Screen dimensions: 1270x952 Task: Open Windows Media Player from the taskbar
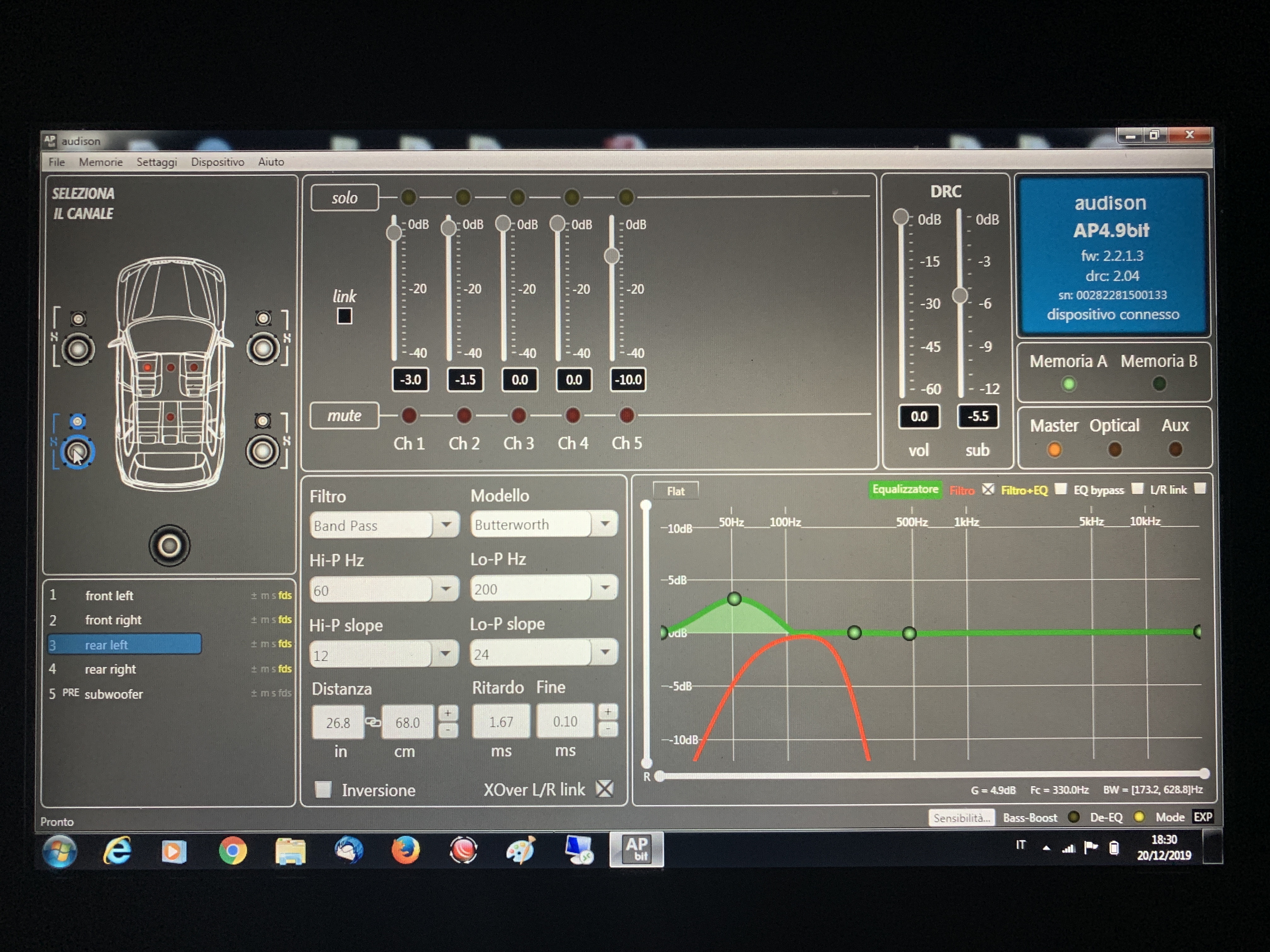point(174,851)
